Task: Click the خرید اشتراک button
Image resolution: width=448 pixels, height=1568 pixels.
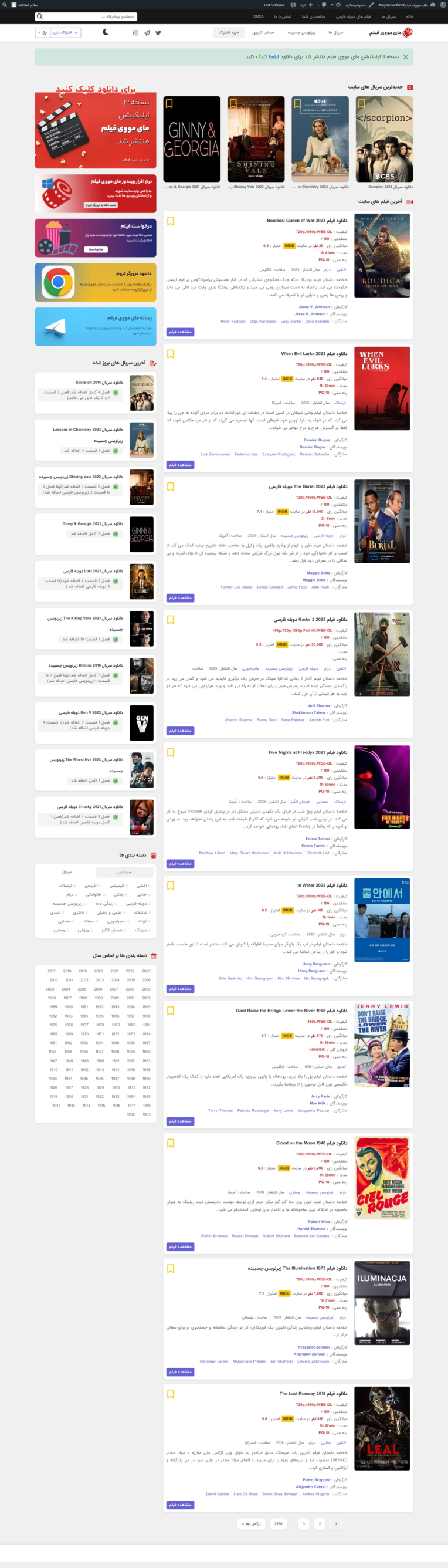Action: pos(229,32)
